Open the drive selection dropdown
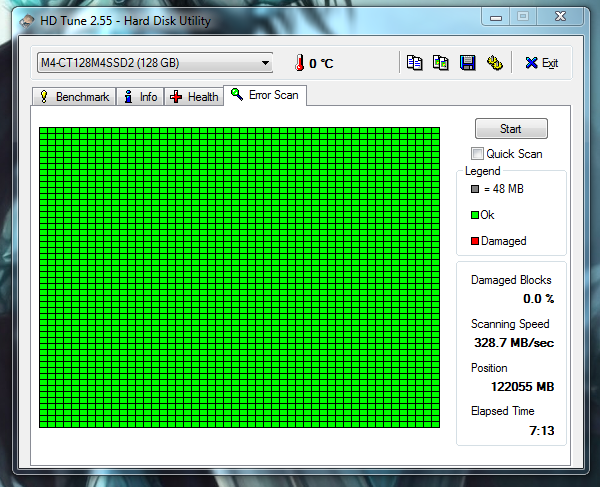600x487 pixels. 155,63
